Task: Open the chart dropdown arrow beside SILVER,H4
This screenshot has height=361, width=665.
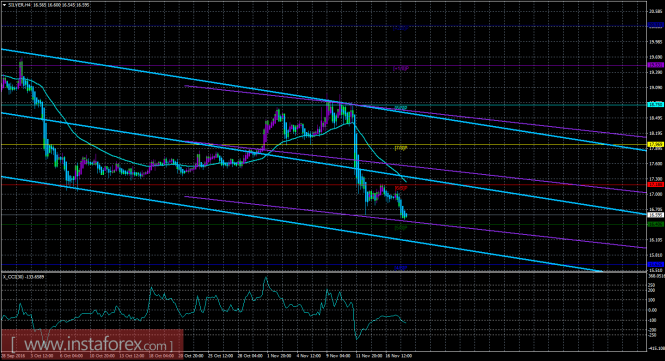Action: tap(4, 5)
